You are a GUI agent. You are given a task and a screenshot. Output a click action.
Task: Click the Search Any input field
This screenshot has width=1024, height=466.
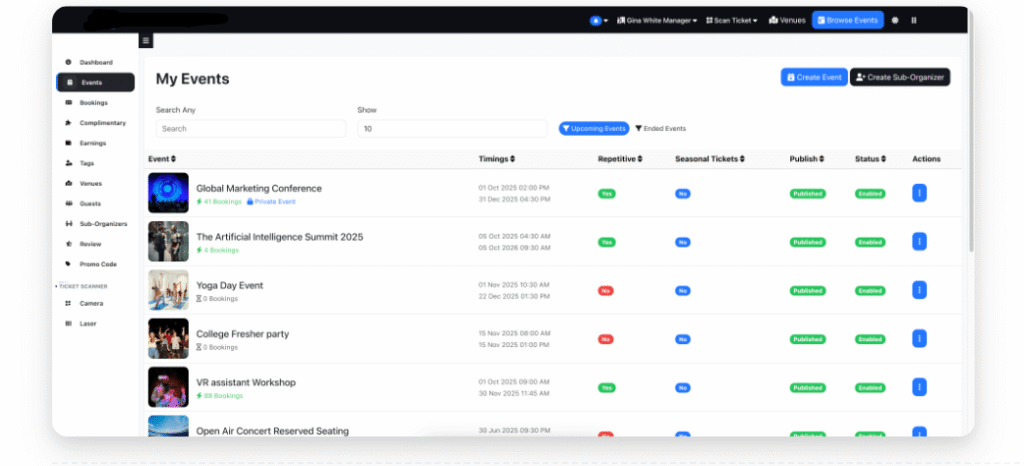250,129
